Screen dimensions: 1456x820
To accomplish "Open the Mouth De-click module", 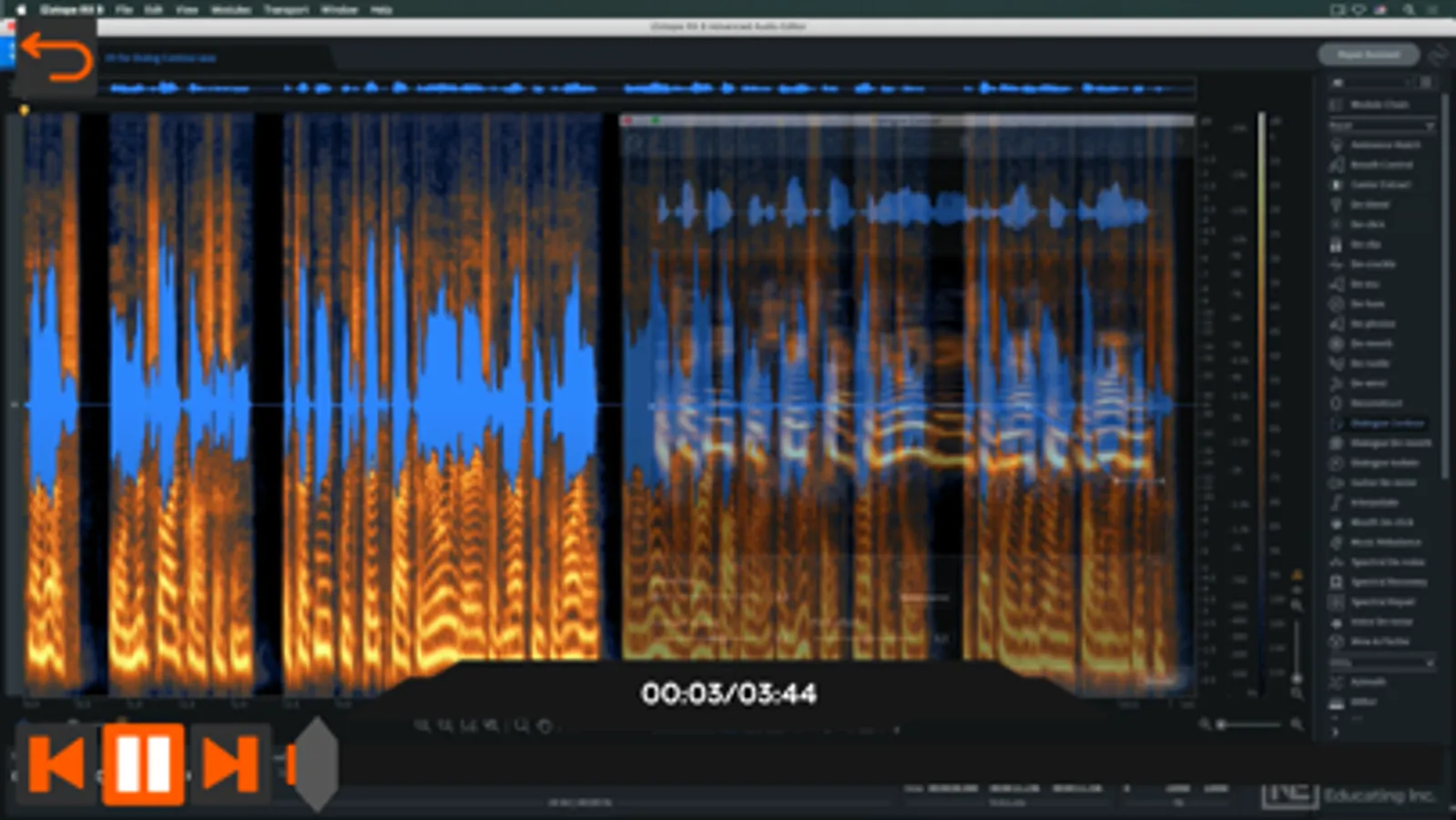I will (x=1373, y=523).
